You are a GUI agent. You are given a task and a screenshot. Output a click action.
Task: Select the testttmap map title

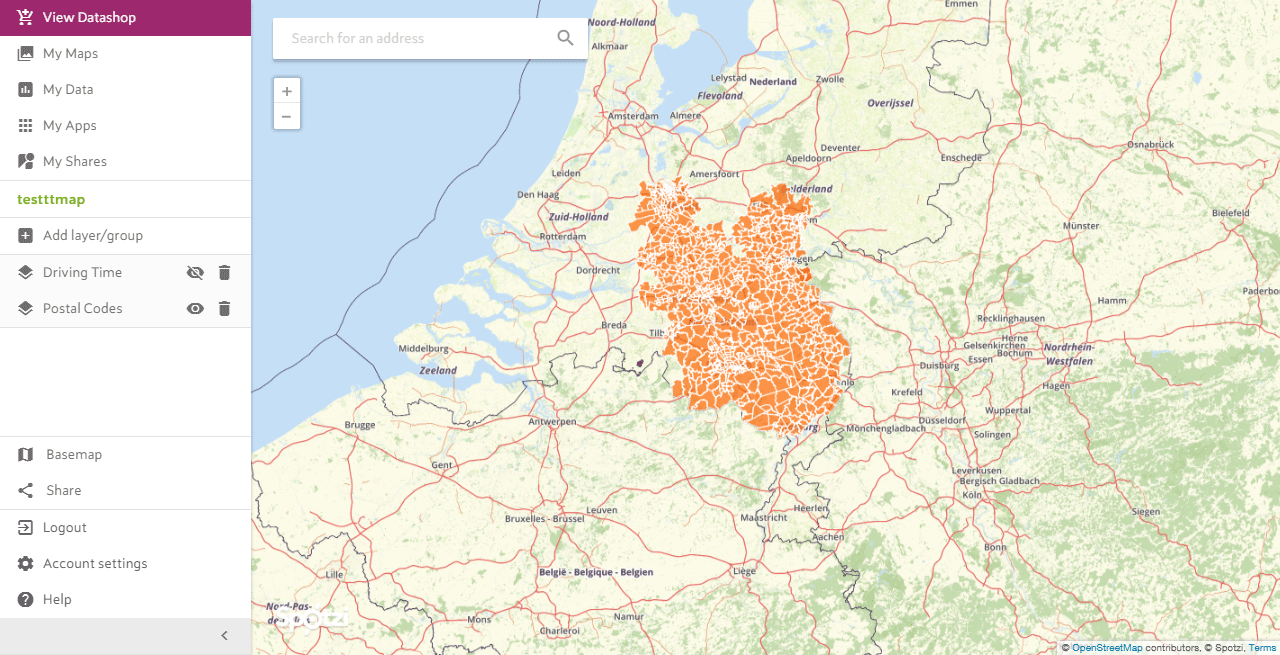(51, 199)
